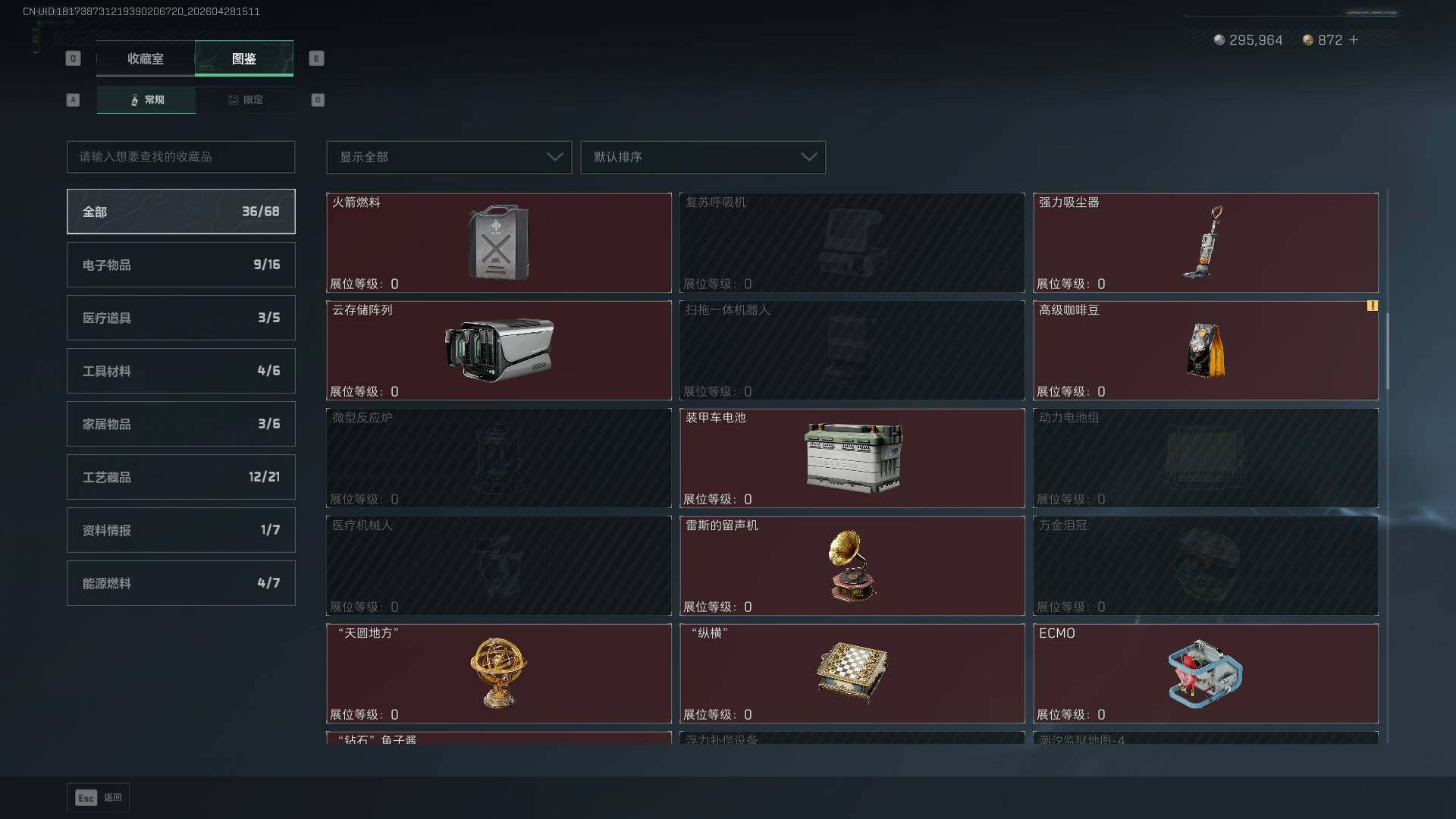This screenshot has width=1456, height=819.
Task: Click the plus icon beside 872 currency
Action: click(x=1354, y=39)
